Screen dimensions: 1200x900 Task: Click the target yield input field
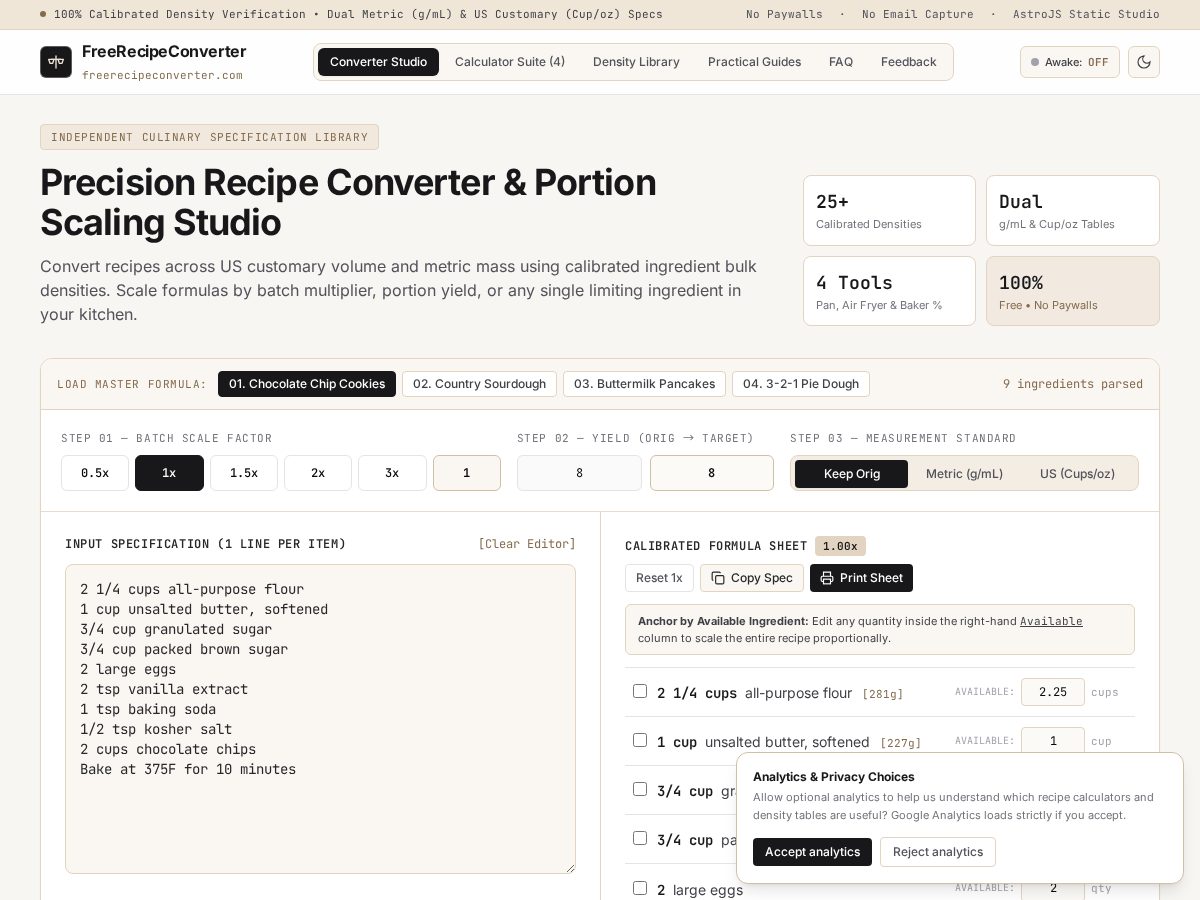click(x=712, y=473)
